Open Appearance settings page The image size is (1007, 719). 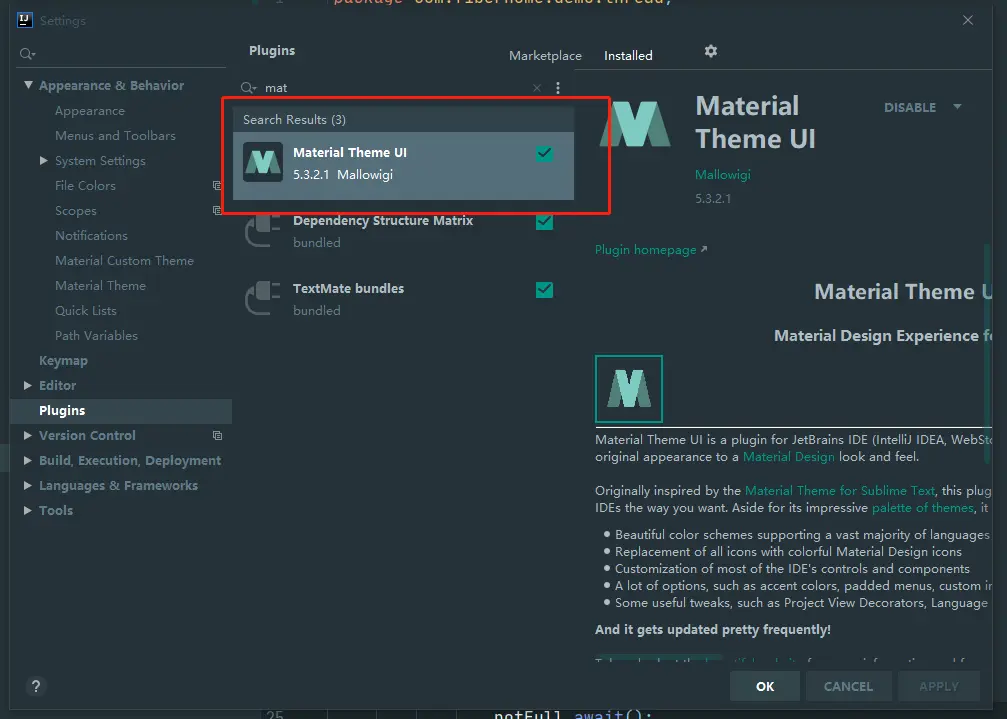(90, 110)
